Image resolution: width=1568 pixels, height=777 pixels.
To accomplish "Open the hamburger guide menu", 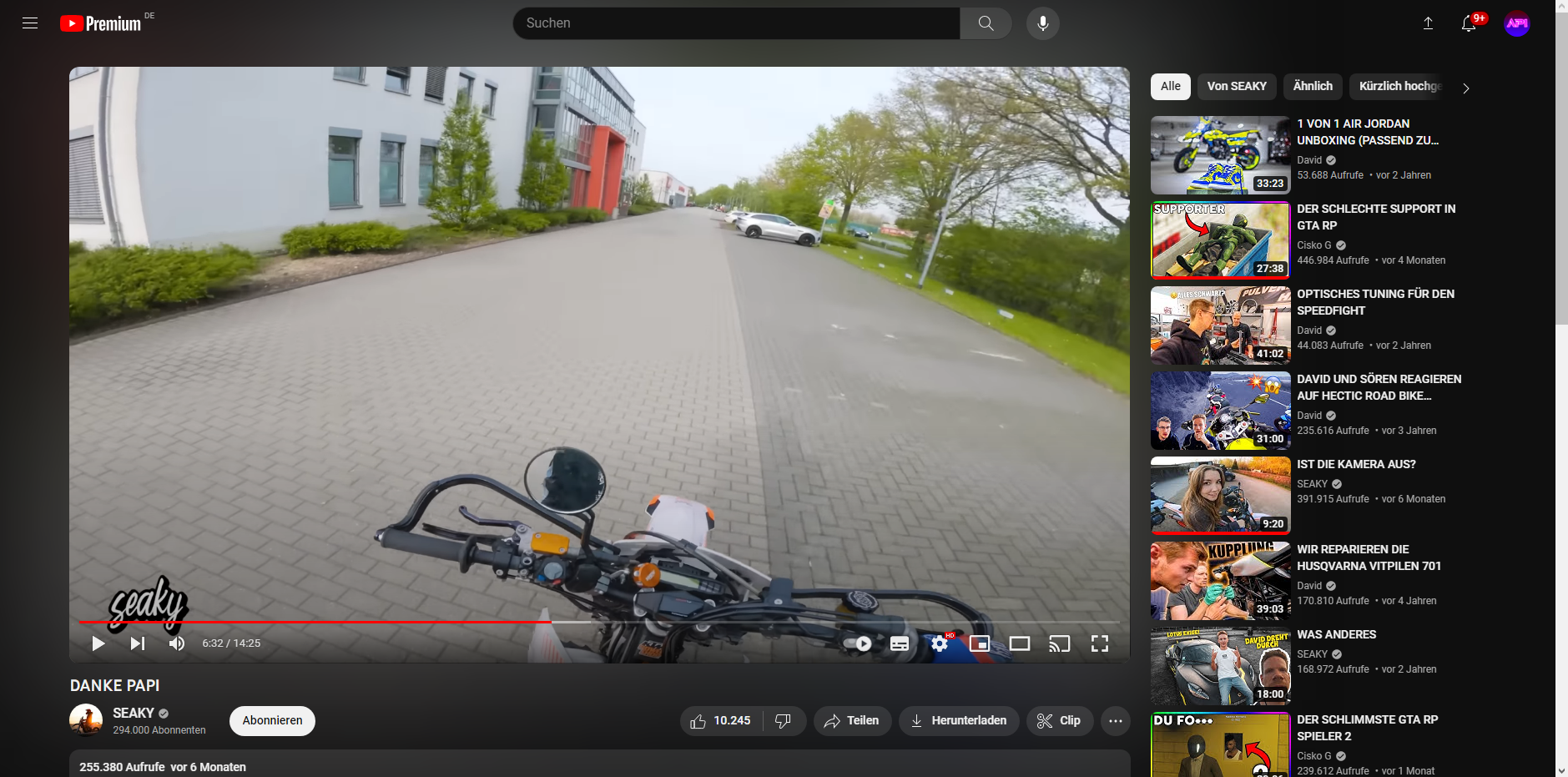I will (x=30, y=23).
